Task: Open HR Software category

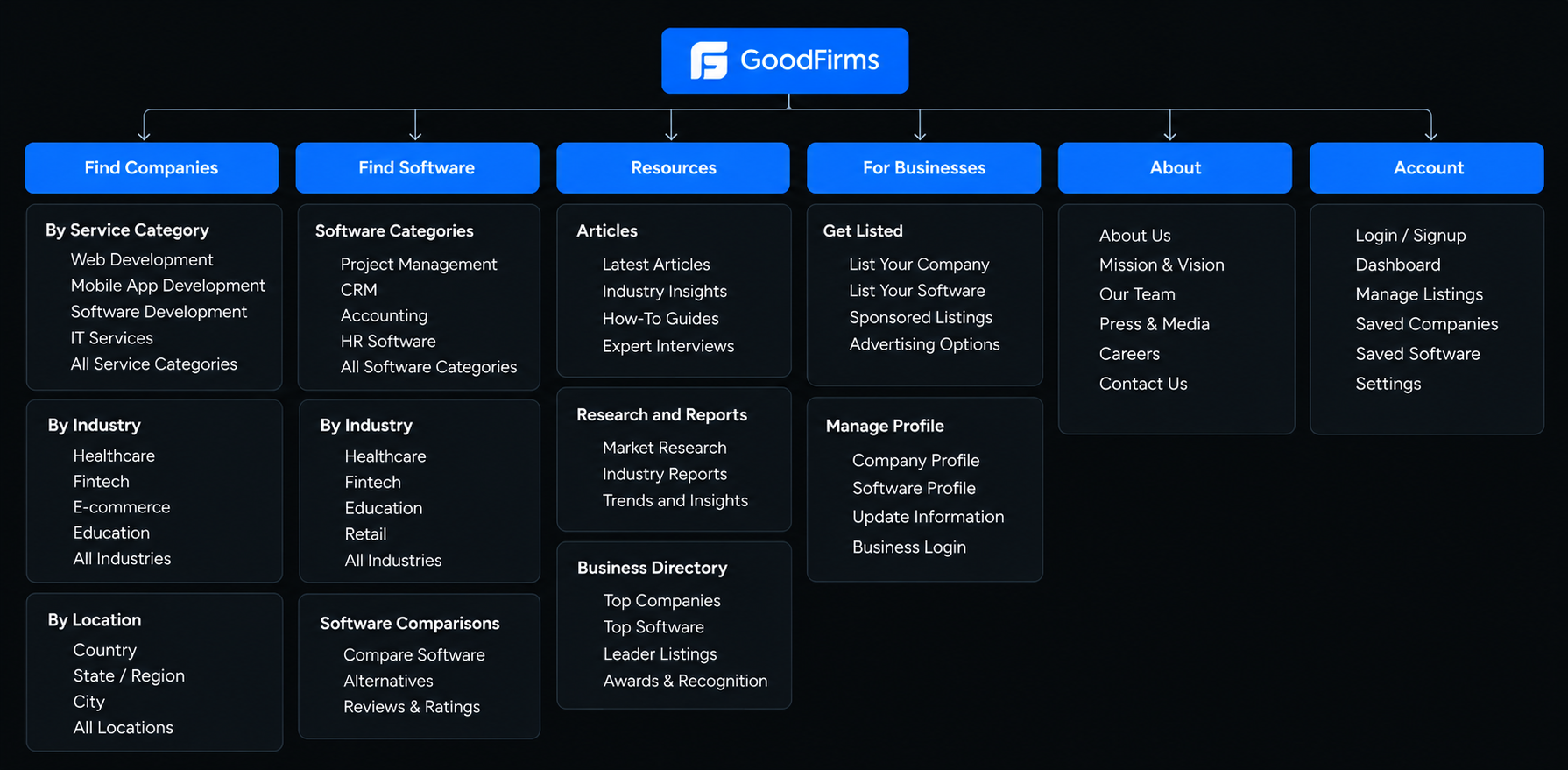Action: [388, 341]
